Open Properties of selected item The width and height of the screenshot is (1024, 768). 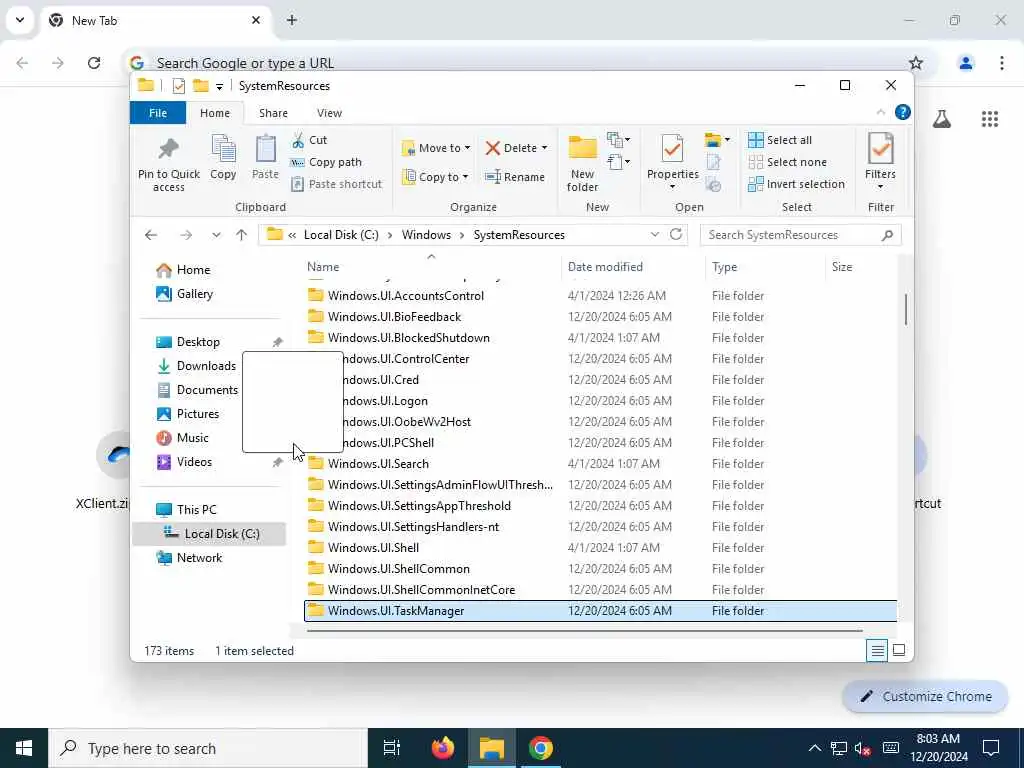pos(673,162)
